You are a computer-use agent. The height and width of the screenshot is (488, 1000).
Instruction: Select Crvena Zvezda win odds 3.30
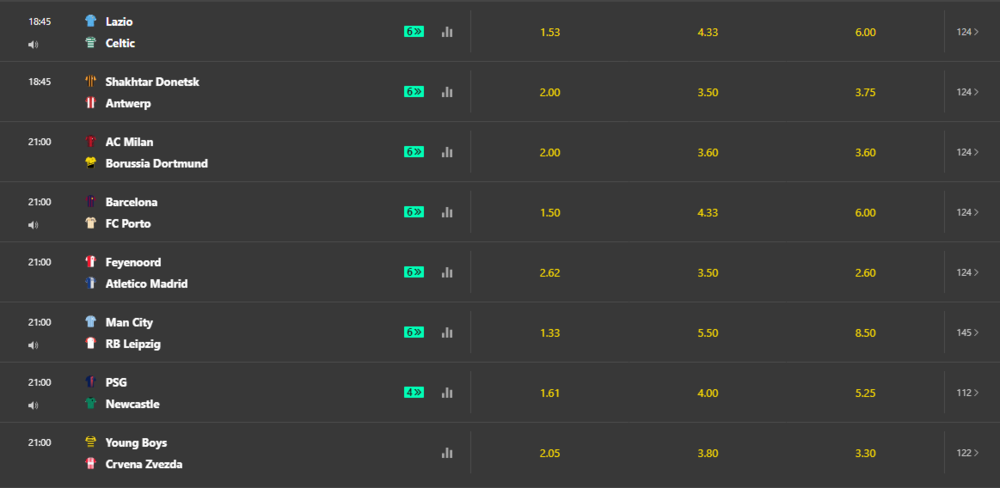865,453
